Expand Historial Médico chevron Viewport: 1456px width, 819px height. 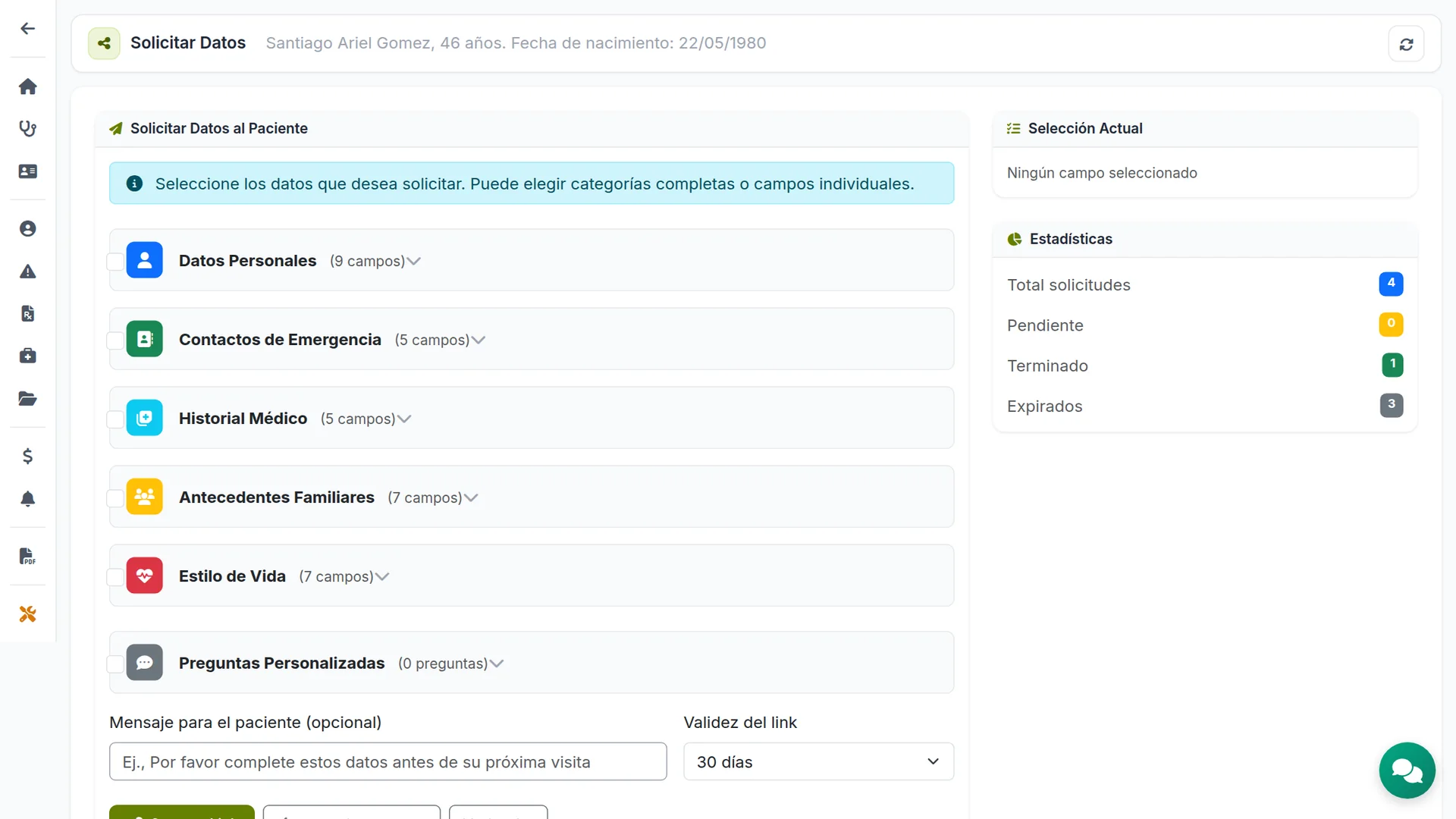click(404, 419)
